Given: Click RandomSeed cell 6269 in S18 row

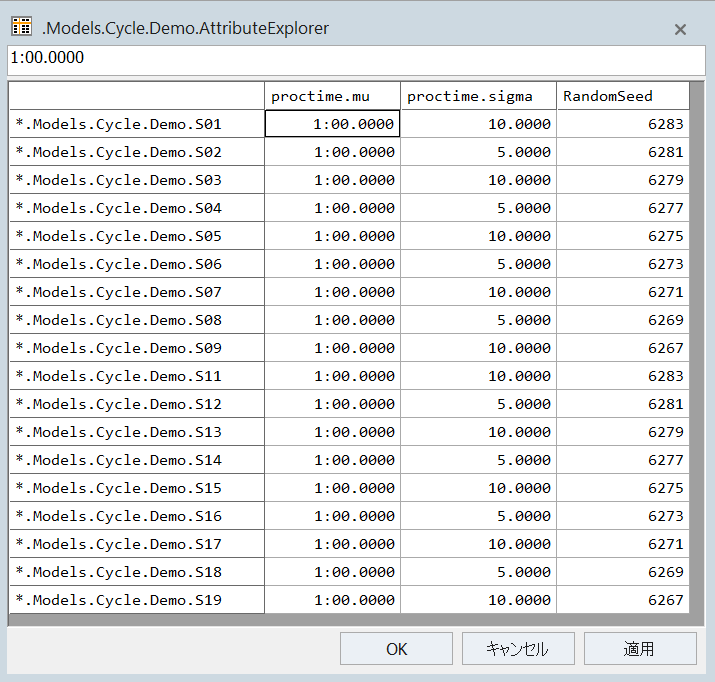Looking at the screenshot, I should tap(623, 572).
